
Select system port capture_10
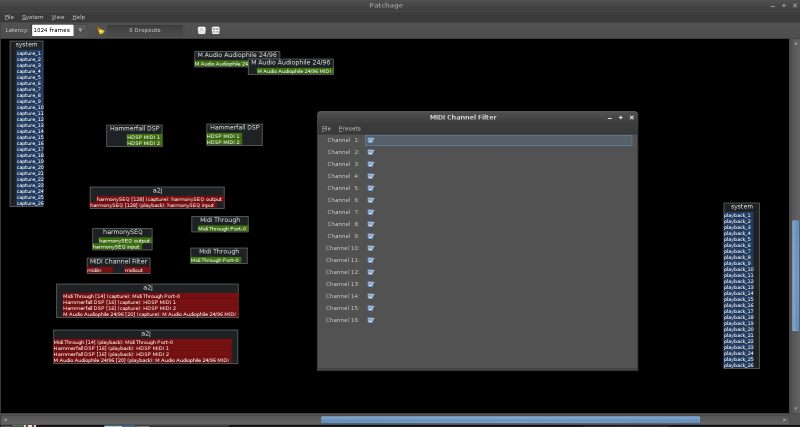coord(29,107)
